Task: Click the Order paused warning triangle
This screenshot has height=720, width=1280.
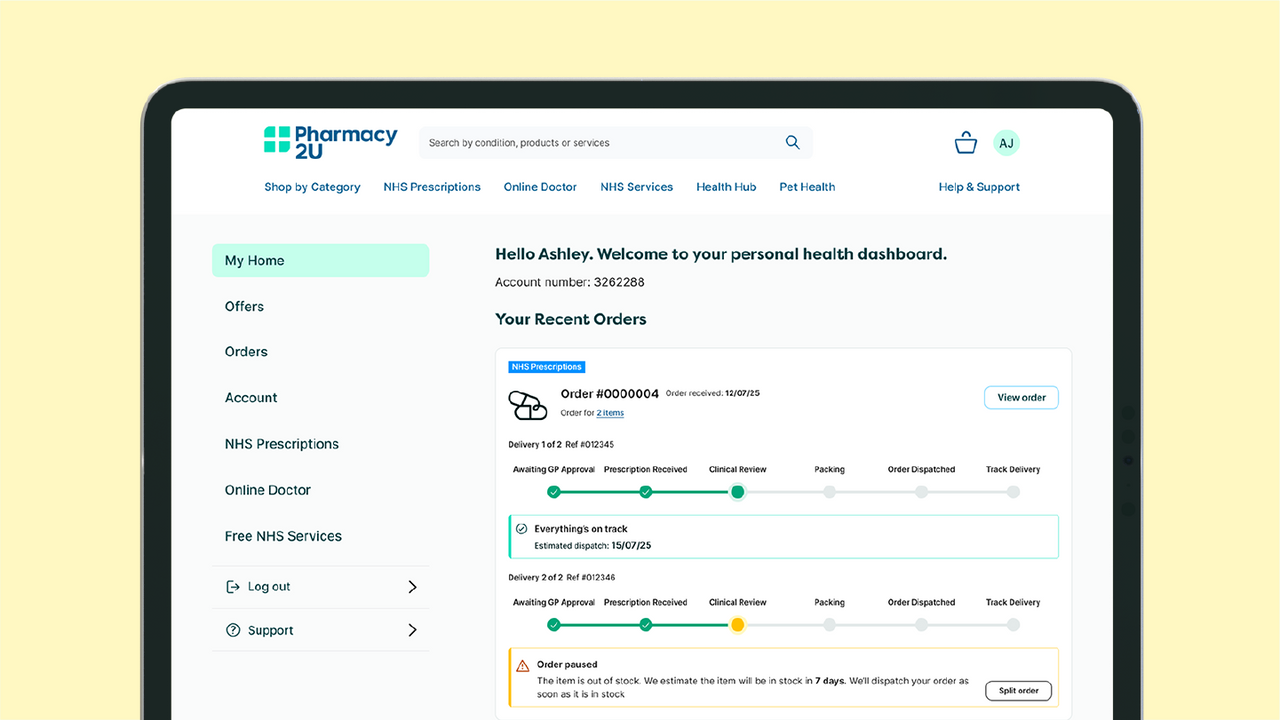Action: click(x=522, y=665)
